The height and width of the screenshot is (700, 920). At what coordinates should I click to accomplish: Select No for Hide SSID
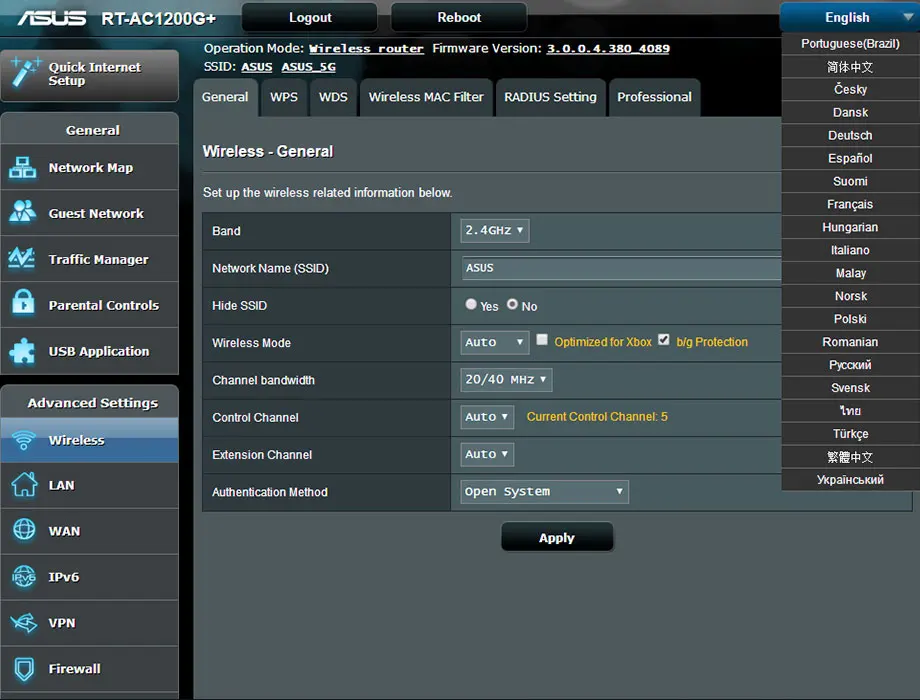(x=512, y=304)
